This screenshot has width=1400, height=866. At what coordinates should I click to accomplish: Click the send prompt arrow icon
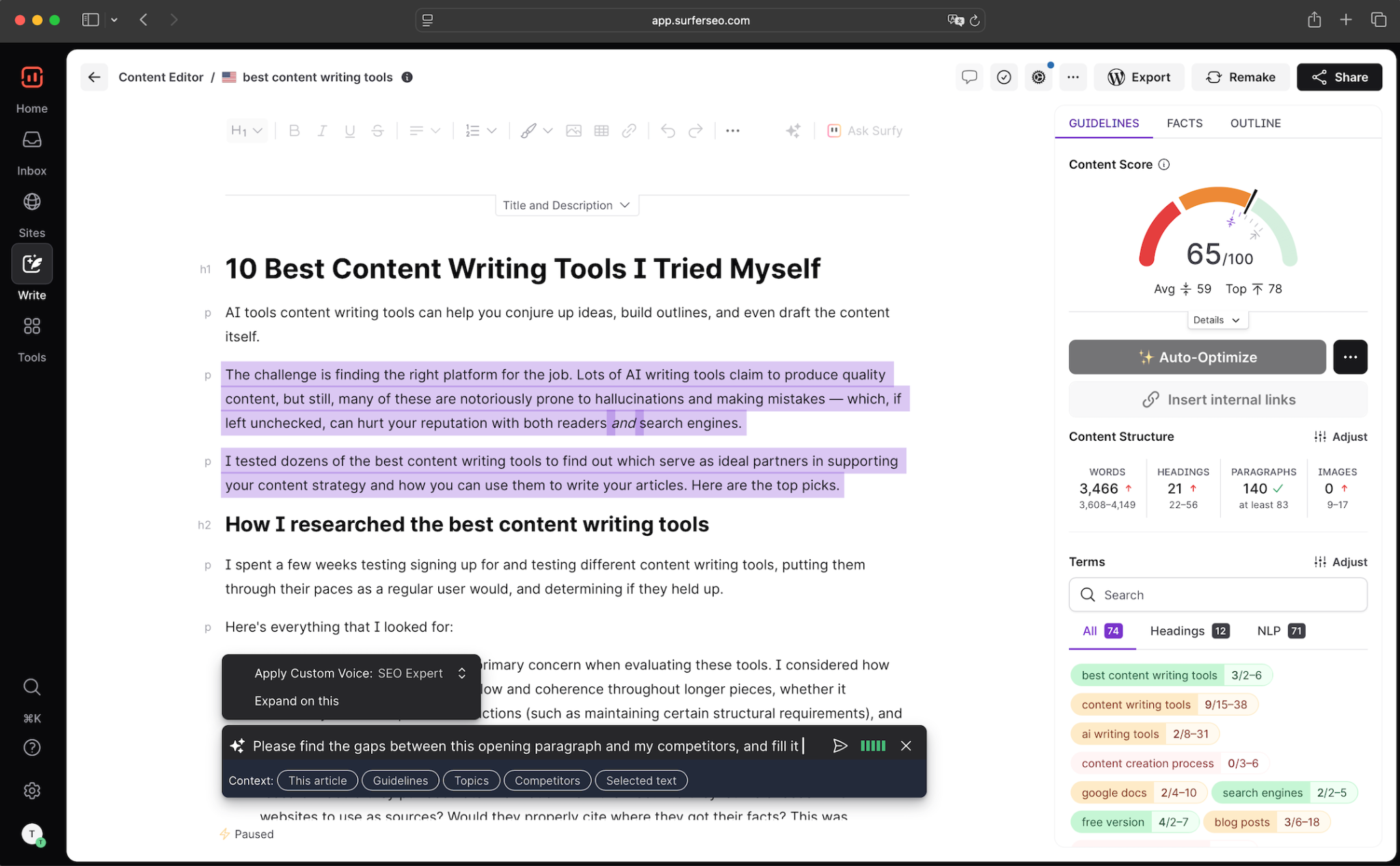click(x=840, y=746)
